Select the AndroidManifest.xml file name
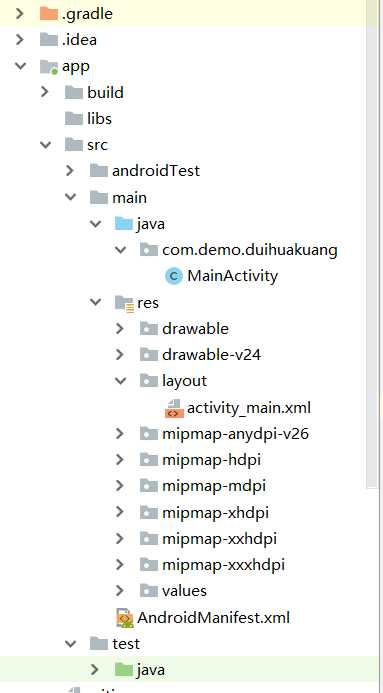 [x=213, y=617]
